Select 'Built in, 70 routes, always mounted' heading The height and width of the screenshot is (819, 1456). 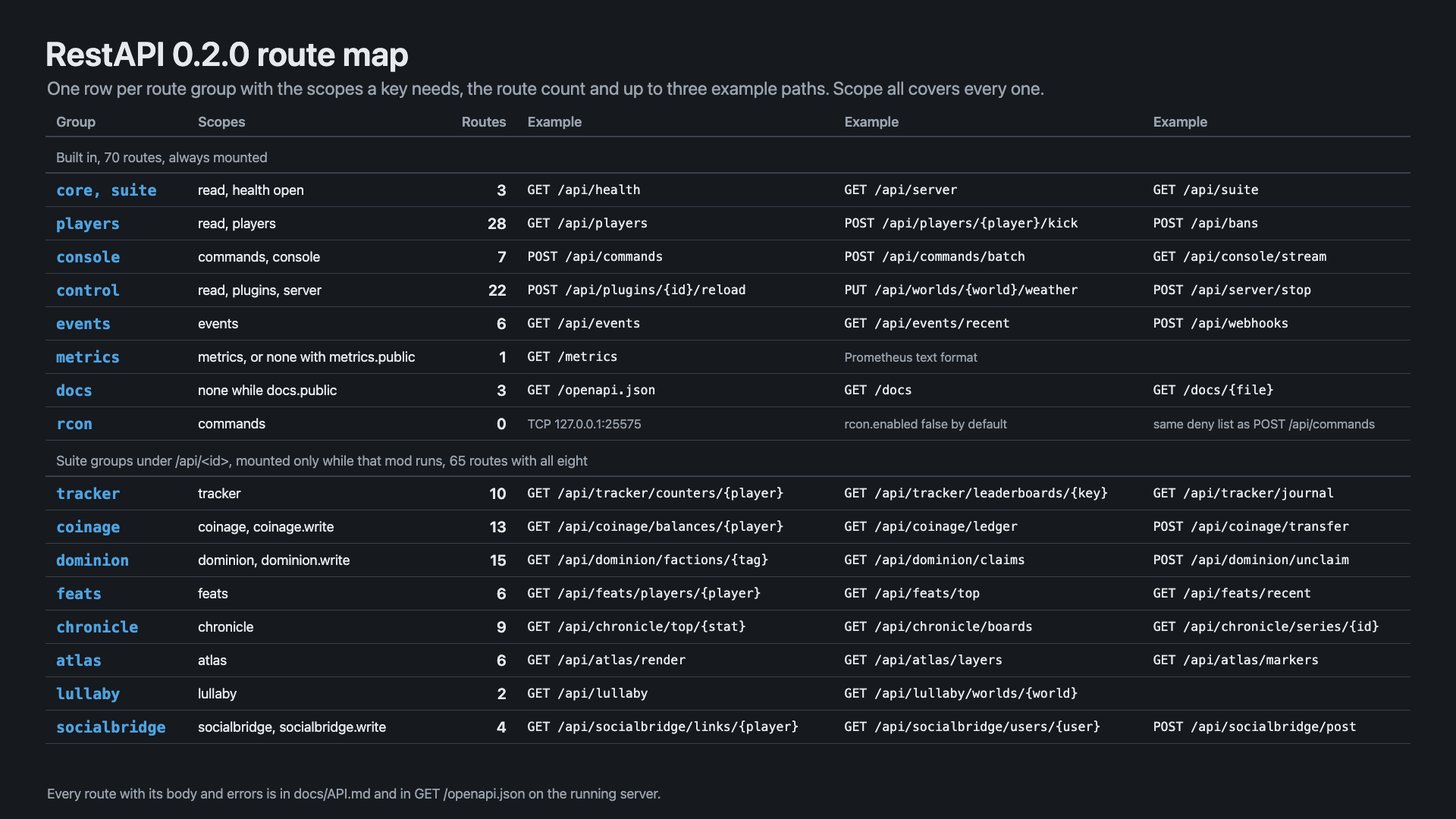click(x=162, y=158)
